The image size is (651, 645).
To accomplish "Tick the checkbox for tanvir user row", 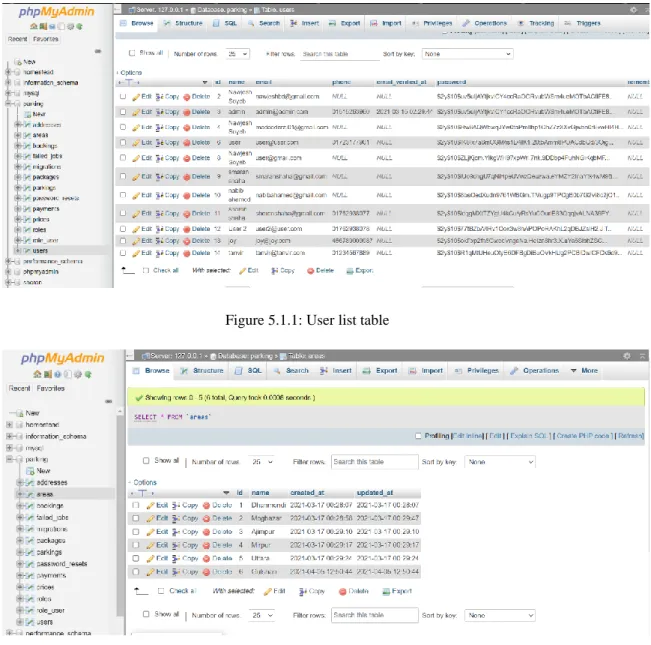I will (x=123, y=253).
